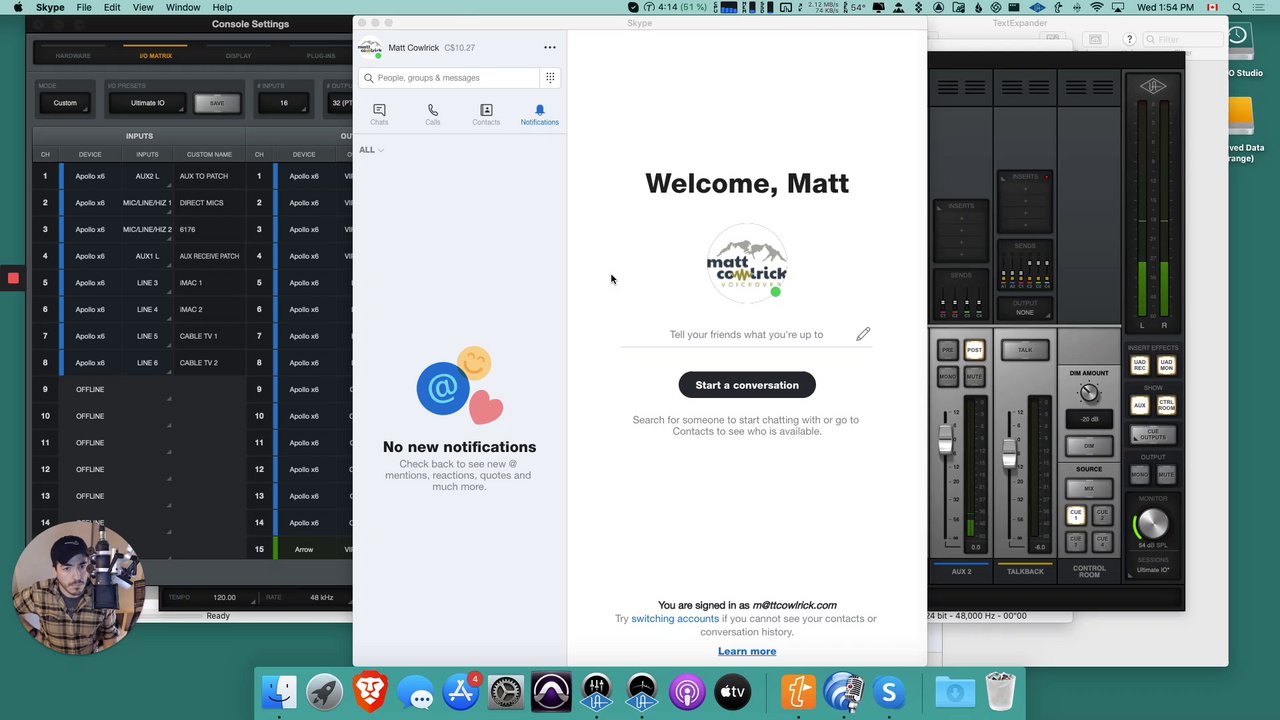1280x720 pixels.
Task: Open Podcasts from the Dock
Action: (687, 693)
